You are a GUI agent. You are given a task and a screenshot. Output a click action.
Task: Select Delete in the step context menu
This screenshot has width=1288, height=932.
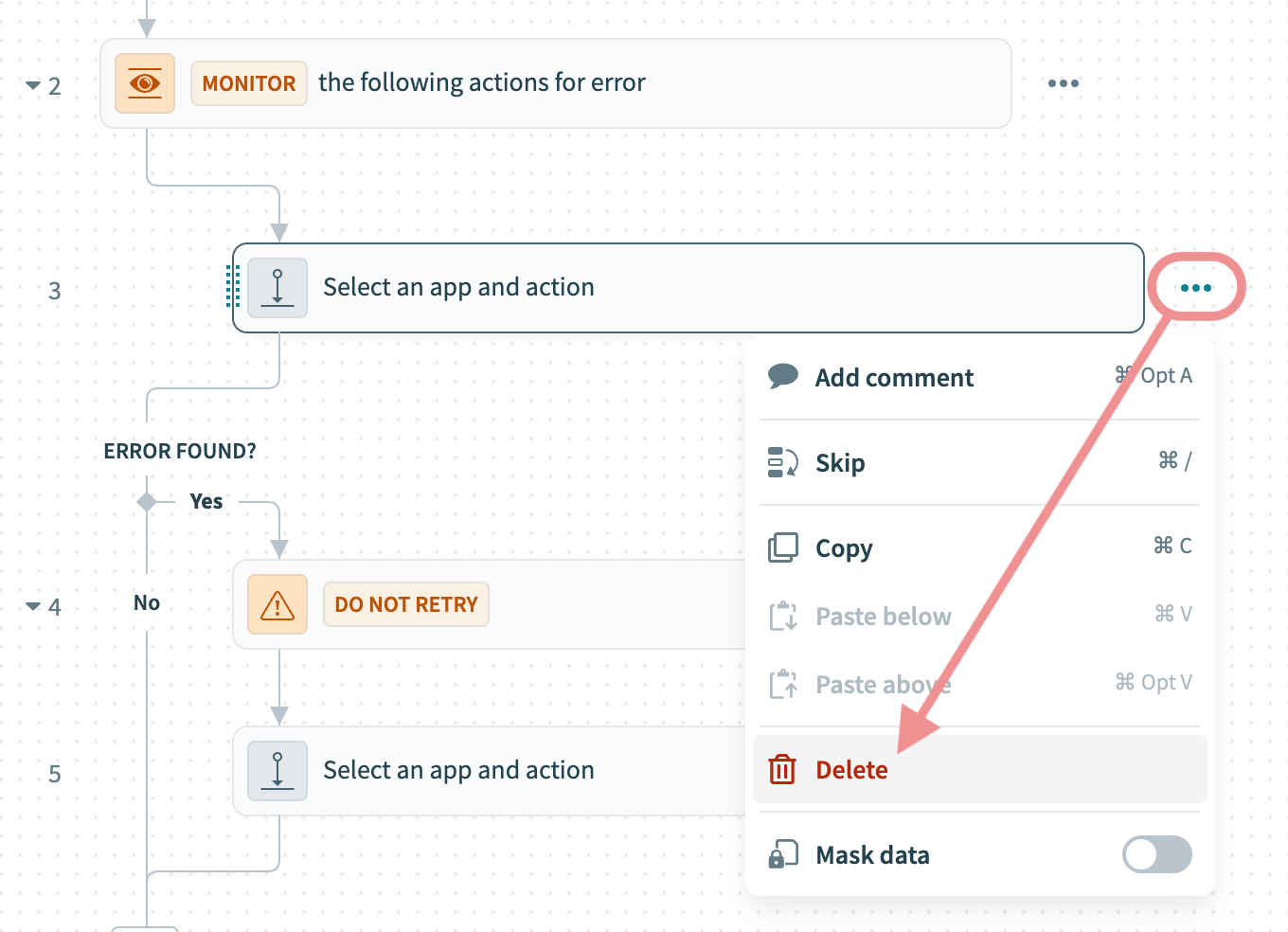coord(851,770)
